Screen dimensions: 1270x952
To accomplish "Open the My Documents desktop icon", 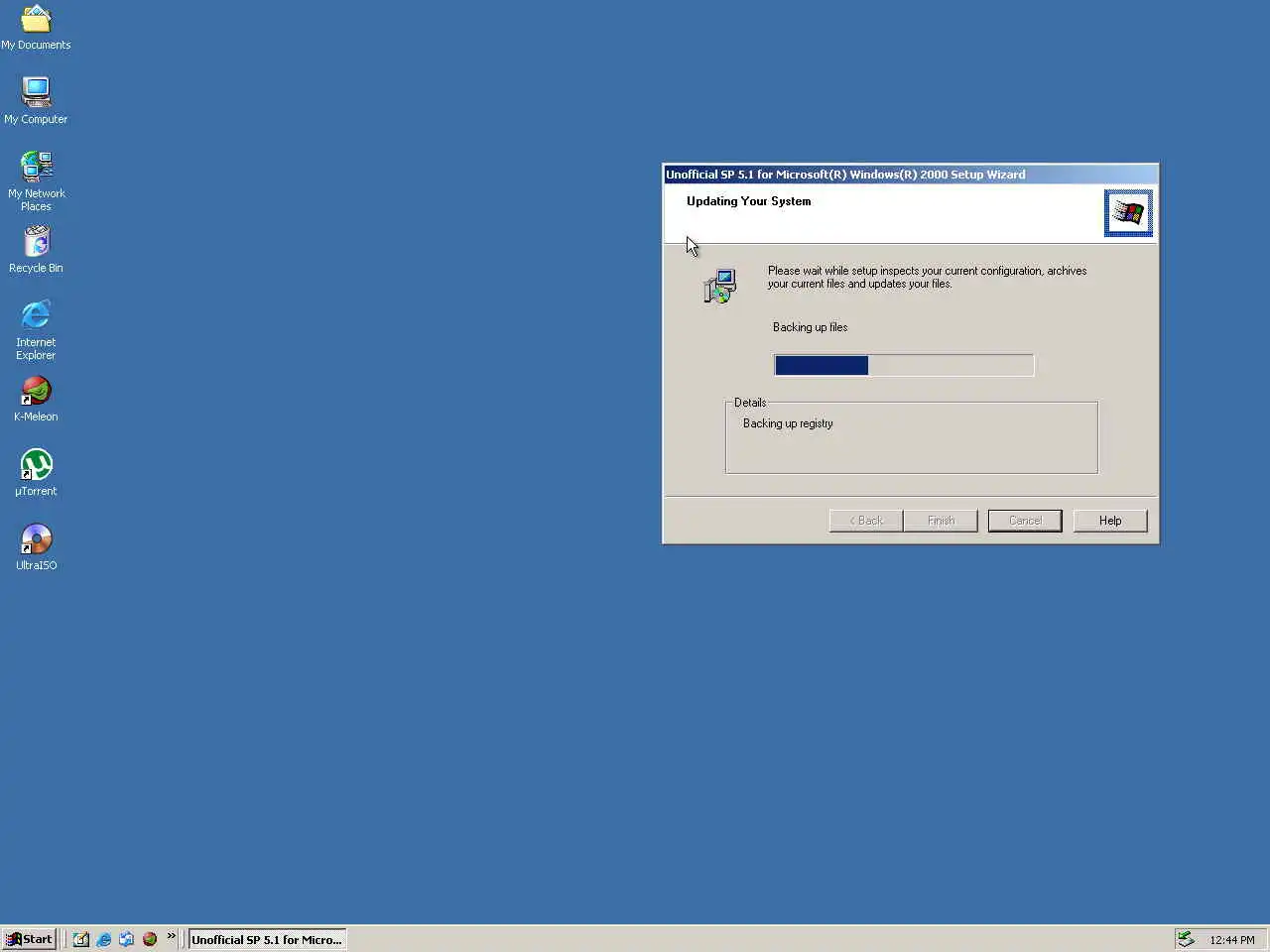I will coord(36,27).
